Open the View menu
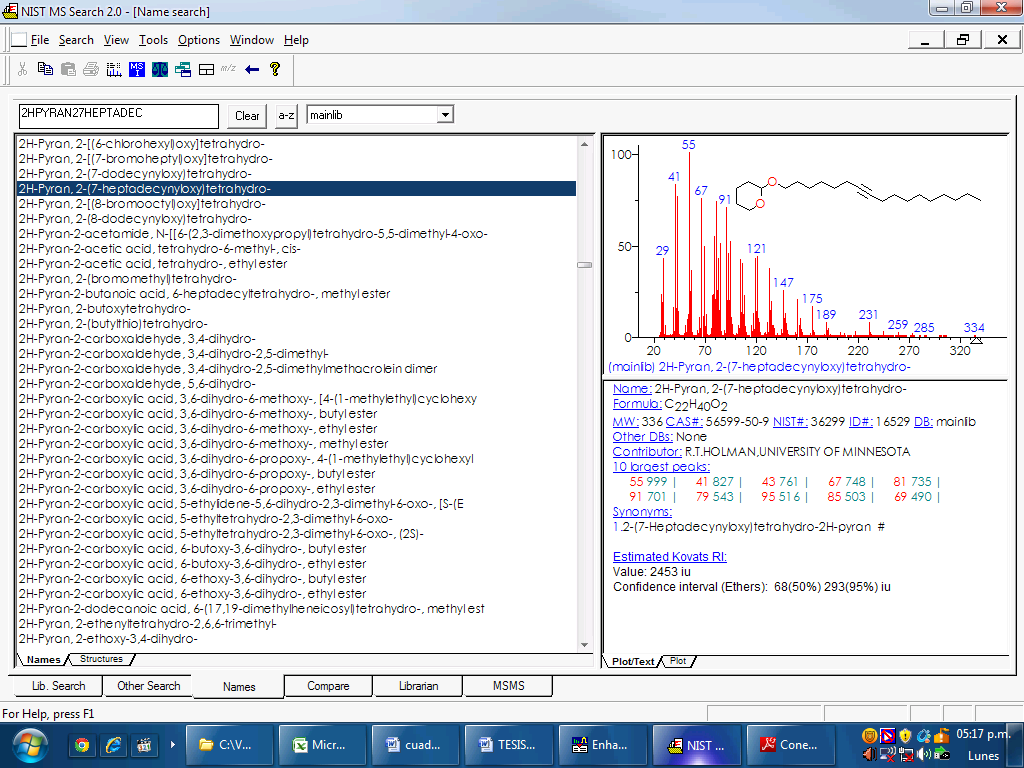Image resolution: width=1024 pixels, height=768 pixels. (116, 40)
